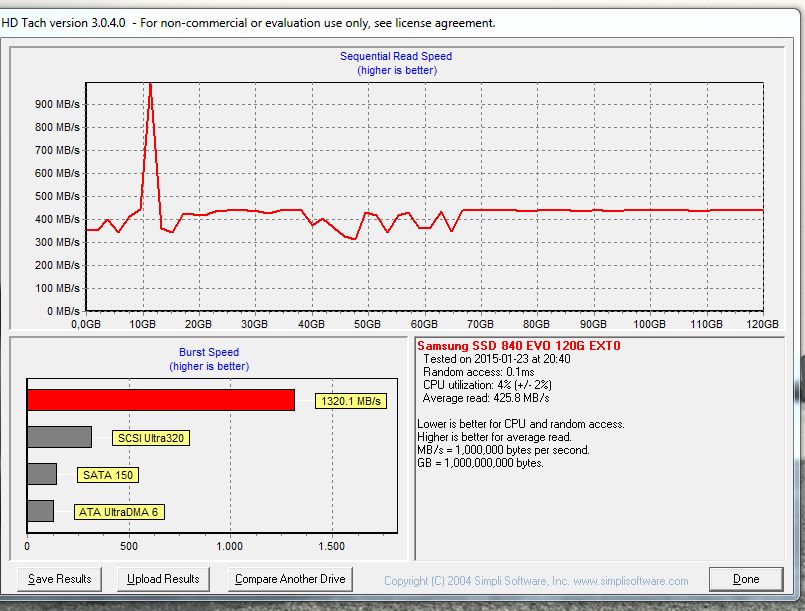
Task: Click the Burst Speed chart title
Action: click(x=209, y=353)
